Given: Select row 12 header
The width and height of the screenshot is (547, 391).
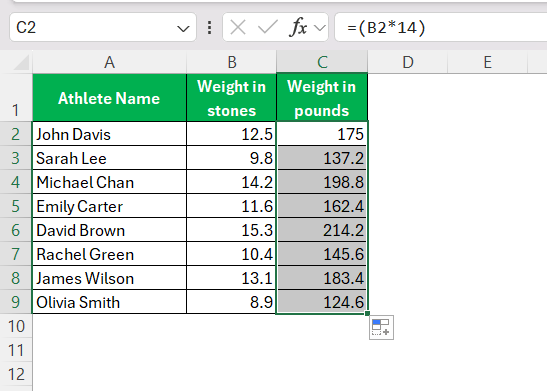Looking at the screenshot, I should tap(16, 374).
